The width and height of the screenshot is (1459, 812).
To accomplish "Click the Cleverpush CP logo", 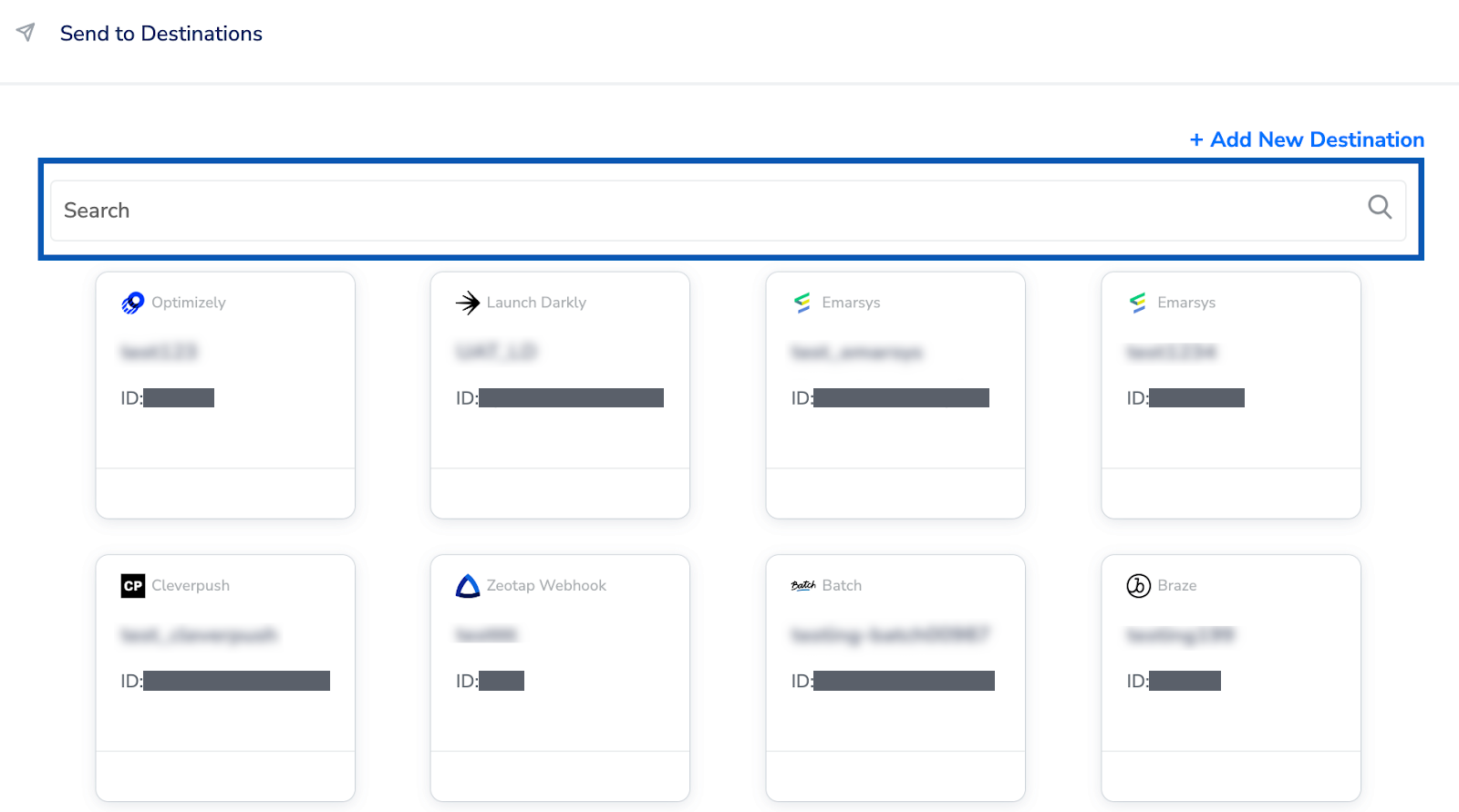I will tap(133, 586).
